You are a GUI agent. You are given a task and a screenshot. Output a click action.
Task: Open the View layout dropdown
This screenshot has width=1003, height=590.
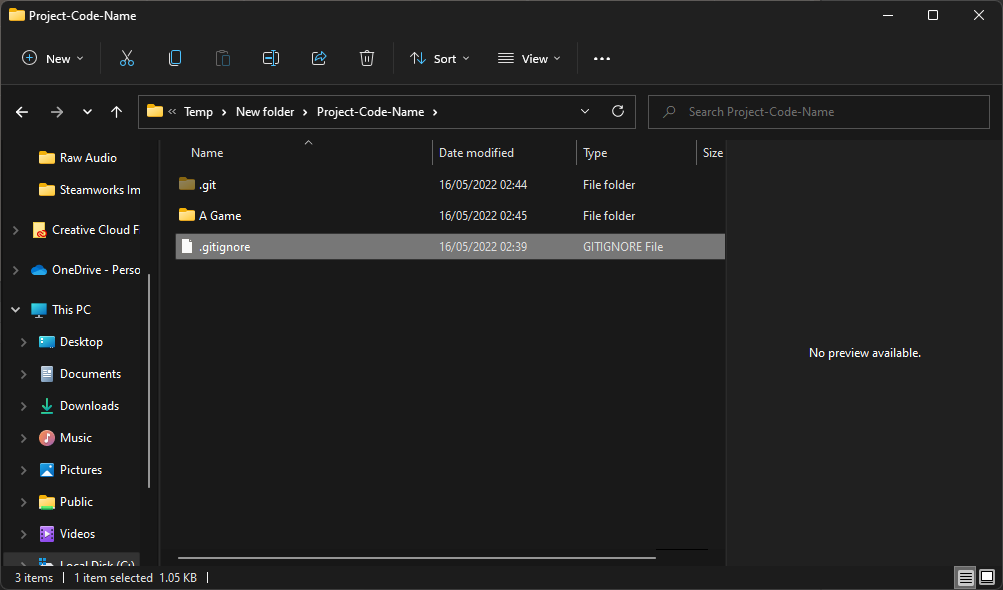point(529,58)
